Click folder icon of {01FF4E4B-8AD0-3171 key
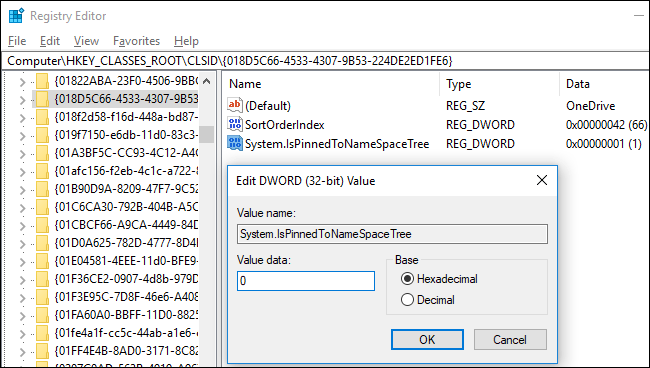Image resolution: width=650 pixels, height=368 pixels. [x=42, y=351]
